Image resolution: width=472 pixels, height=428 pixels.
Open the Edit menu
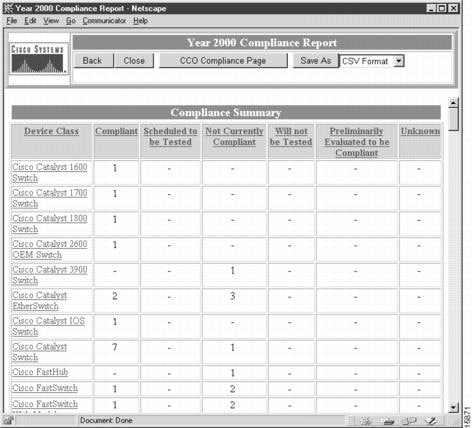(30, 21)
